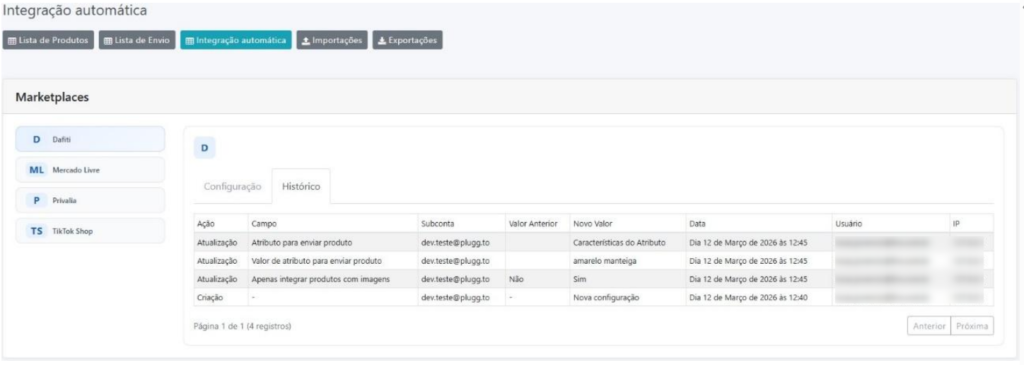Select the TikTok Shop marketplace
The image size is (1024, 365).
coord(90,231)
